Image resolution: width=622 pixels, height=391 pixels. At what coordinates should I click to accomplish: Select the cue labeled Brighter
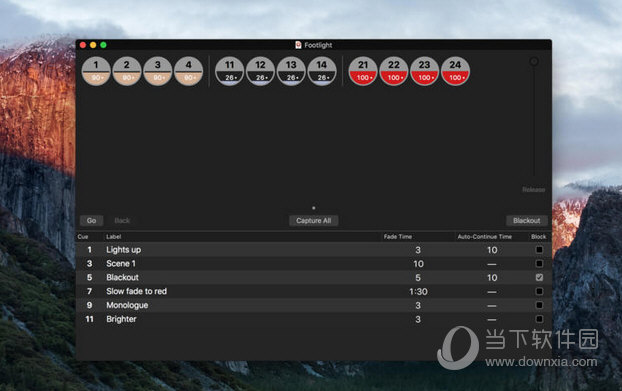point(121,319)
